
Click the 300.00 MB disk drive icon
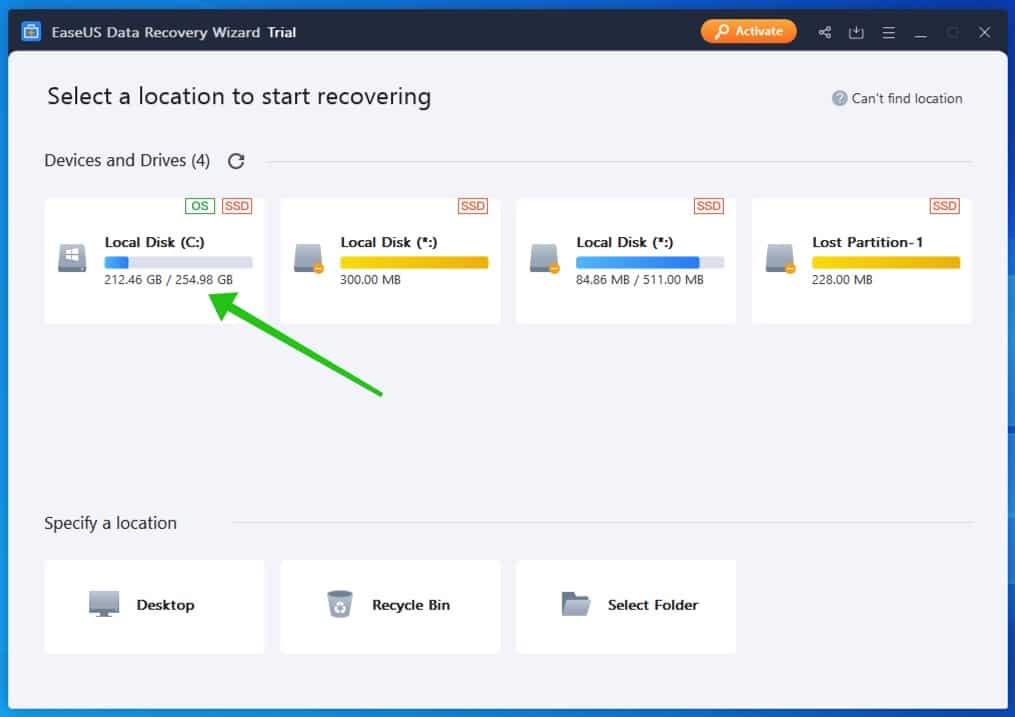tap(309, 258)
